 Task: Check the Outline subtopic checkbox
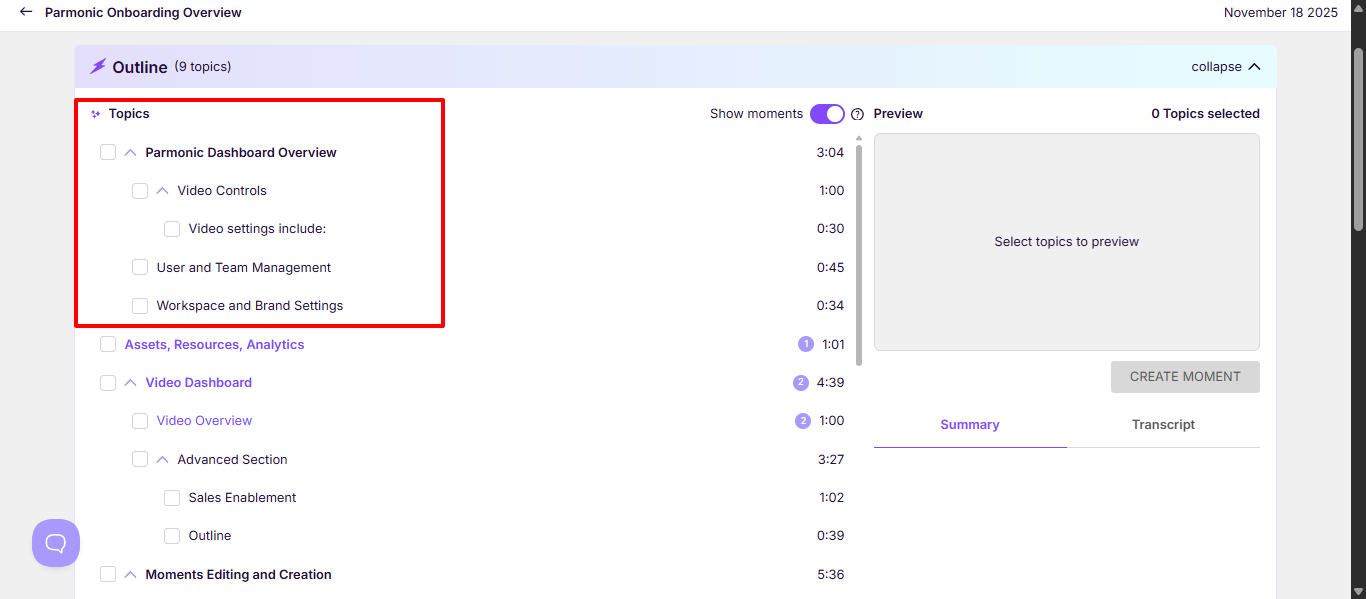[x=172, y=536]
